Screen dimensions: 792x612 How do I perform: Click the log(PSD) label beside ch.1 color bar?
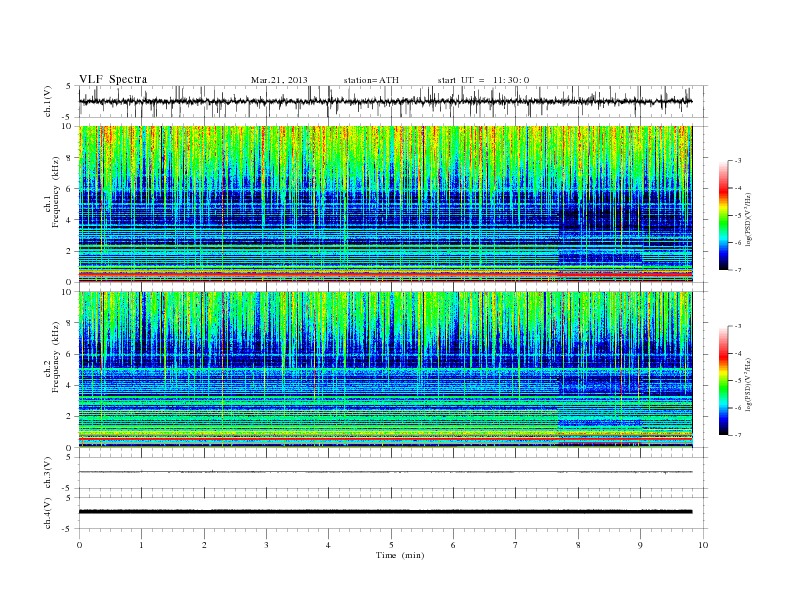pyautogui.click(x=749, y=219)
